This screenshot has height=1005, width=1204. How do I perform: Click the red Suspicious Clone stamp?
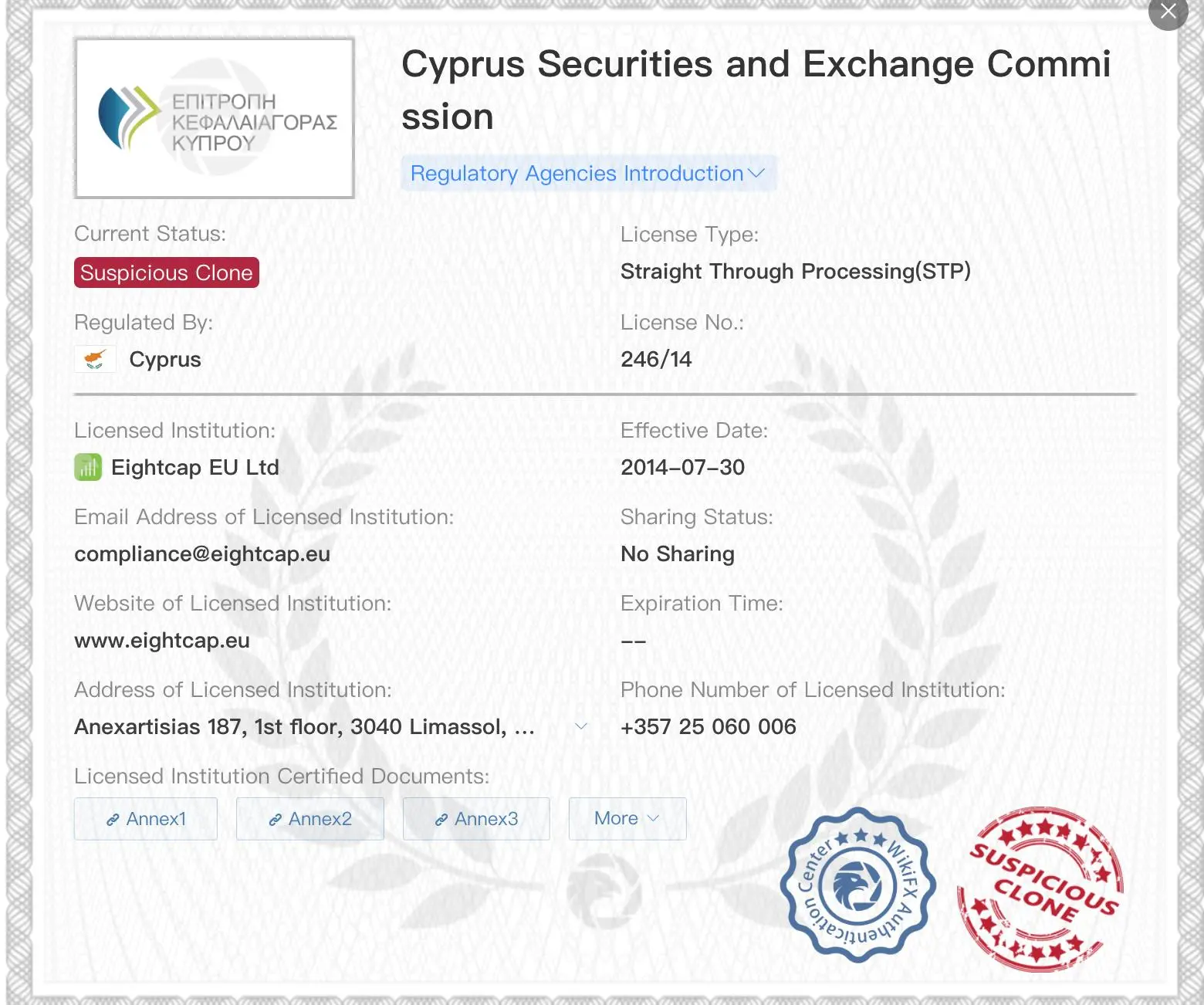(1040, 889)
